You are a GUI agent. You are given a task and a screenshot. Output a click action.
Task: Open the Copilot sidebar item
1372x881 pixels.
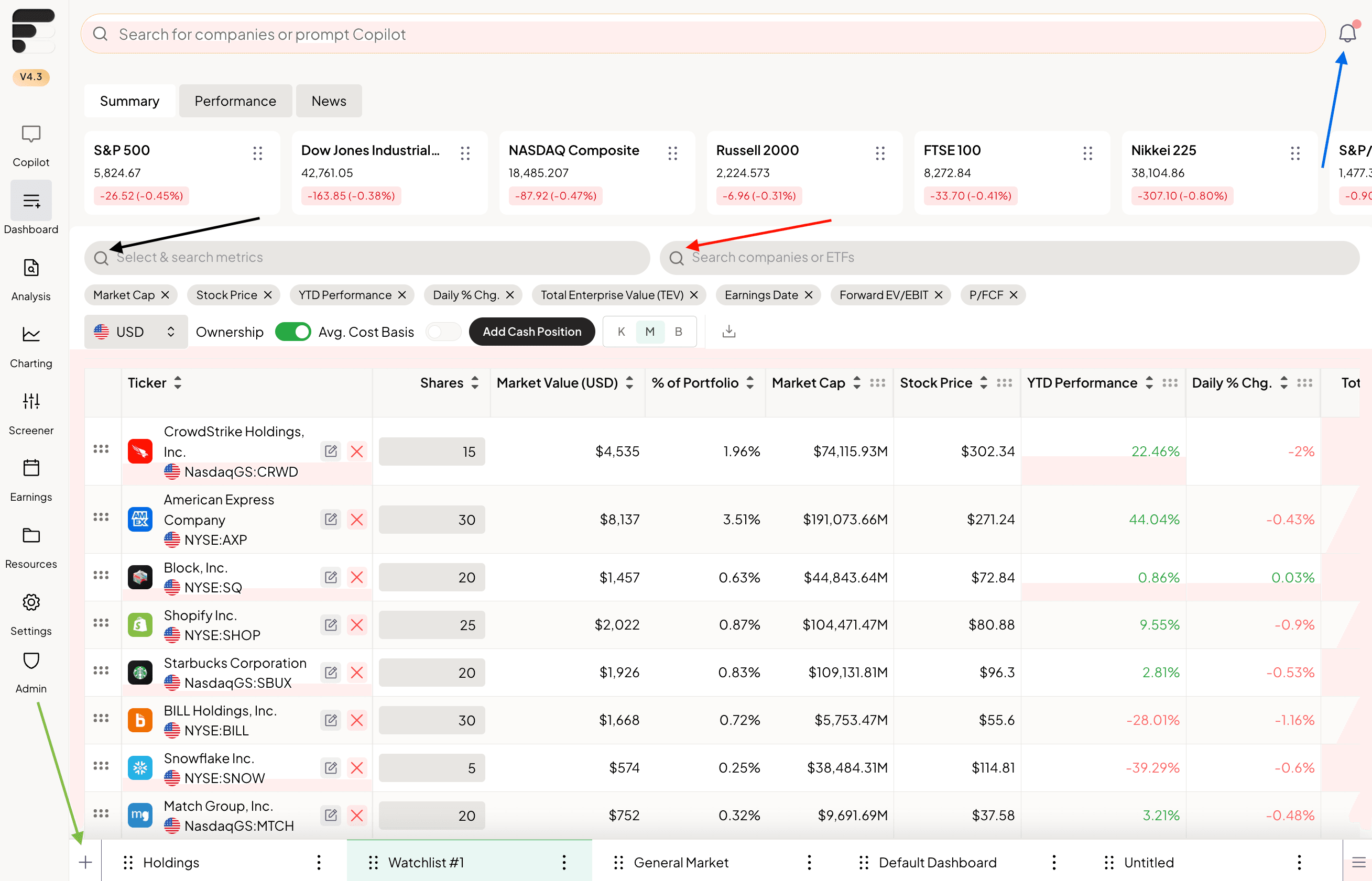[x=31, y=147]
